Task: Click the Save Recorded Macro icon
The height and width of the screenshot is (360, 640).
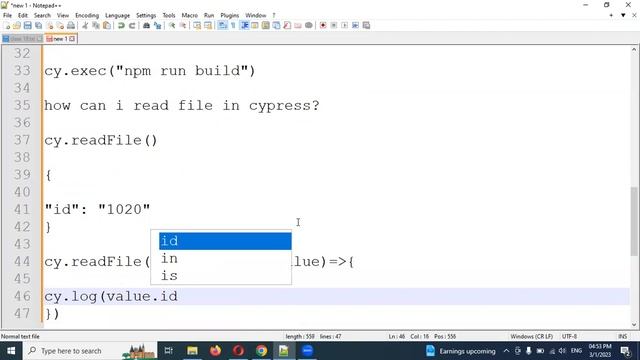Action: tap(366, 25)
